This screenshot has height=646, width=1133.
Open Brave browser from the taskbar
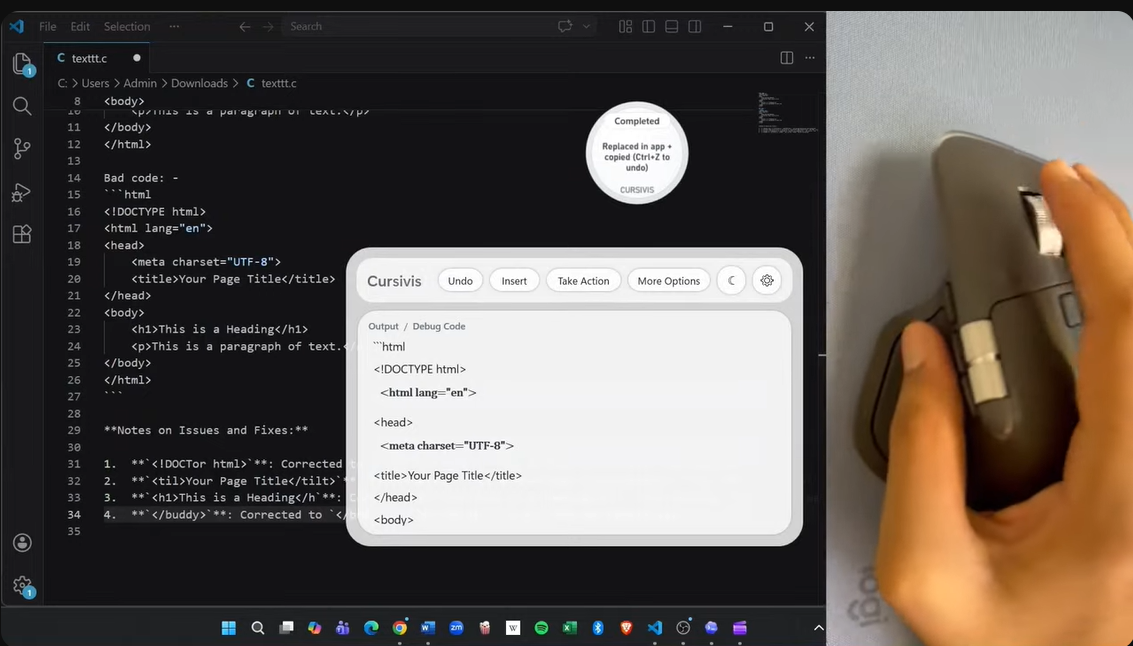[x=626, y=628]
